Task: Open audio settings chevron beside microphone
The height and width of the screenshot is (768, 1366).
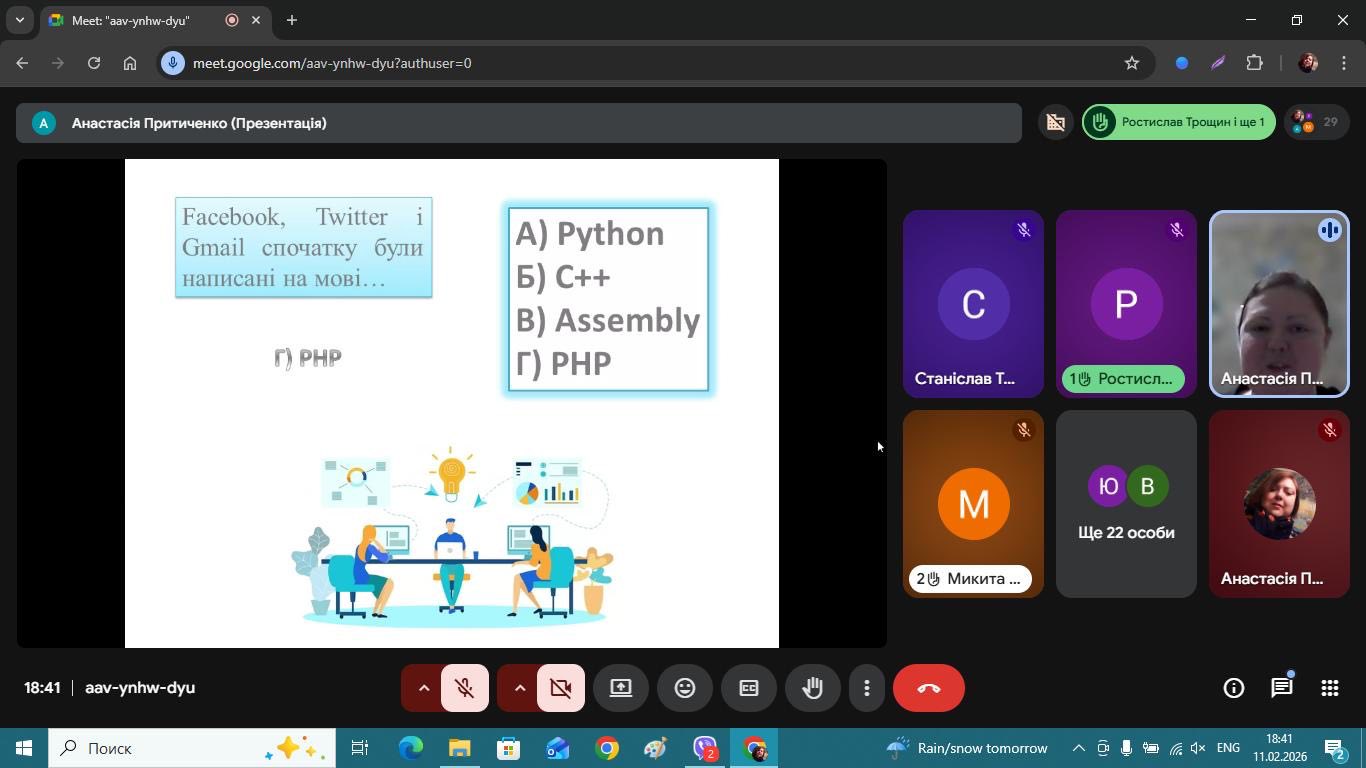Action: (422, 688)
